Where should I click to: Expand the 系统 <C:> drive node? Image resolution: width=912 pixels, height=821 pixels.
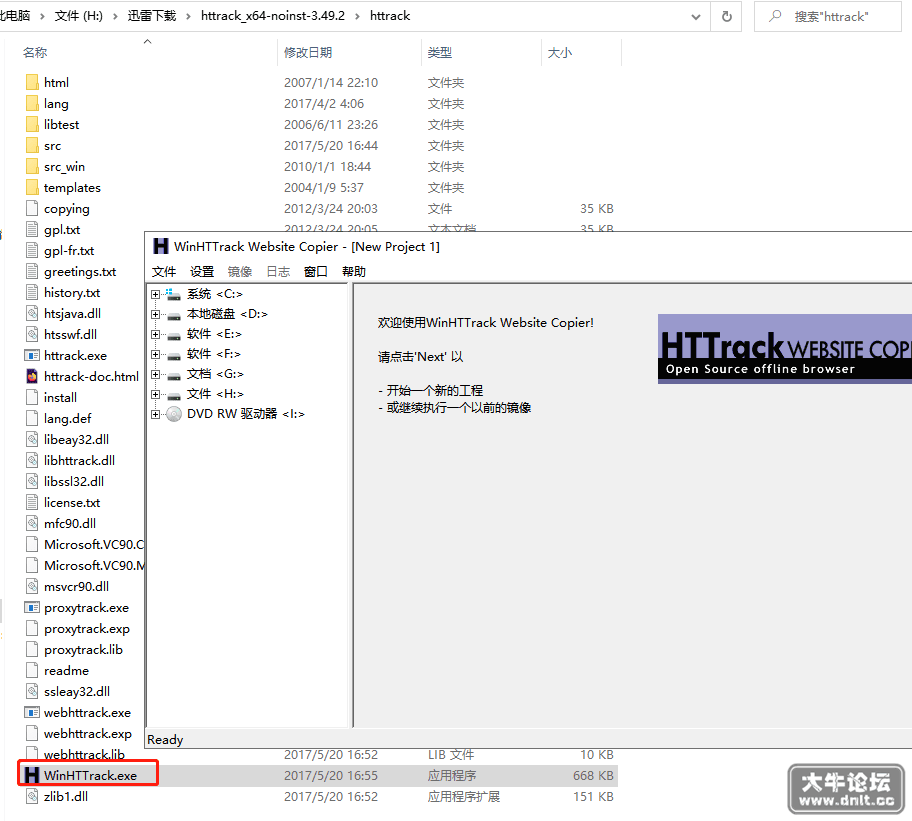tap(155, 294)
